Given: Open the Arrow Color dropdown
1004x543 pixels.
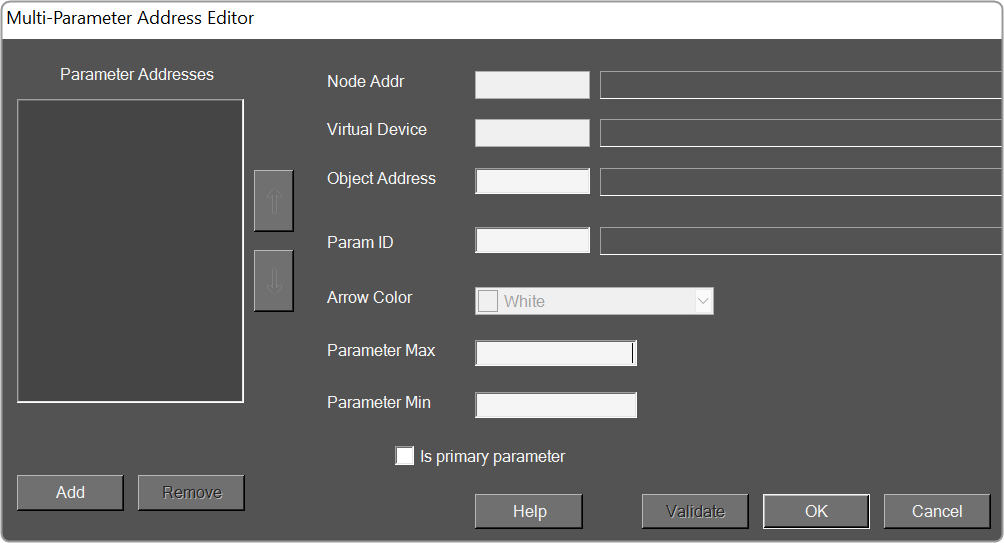Looking at the screenshot, I should [703, 301].
